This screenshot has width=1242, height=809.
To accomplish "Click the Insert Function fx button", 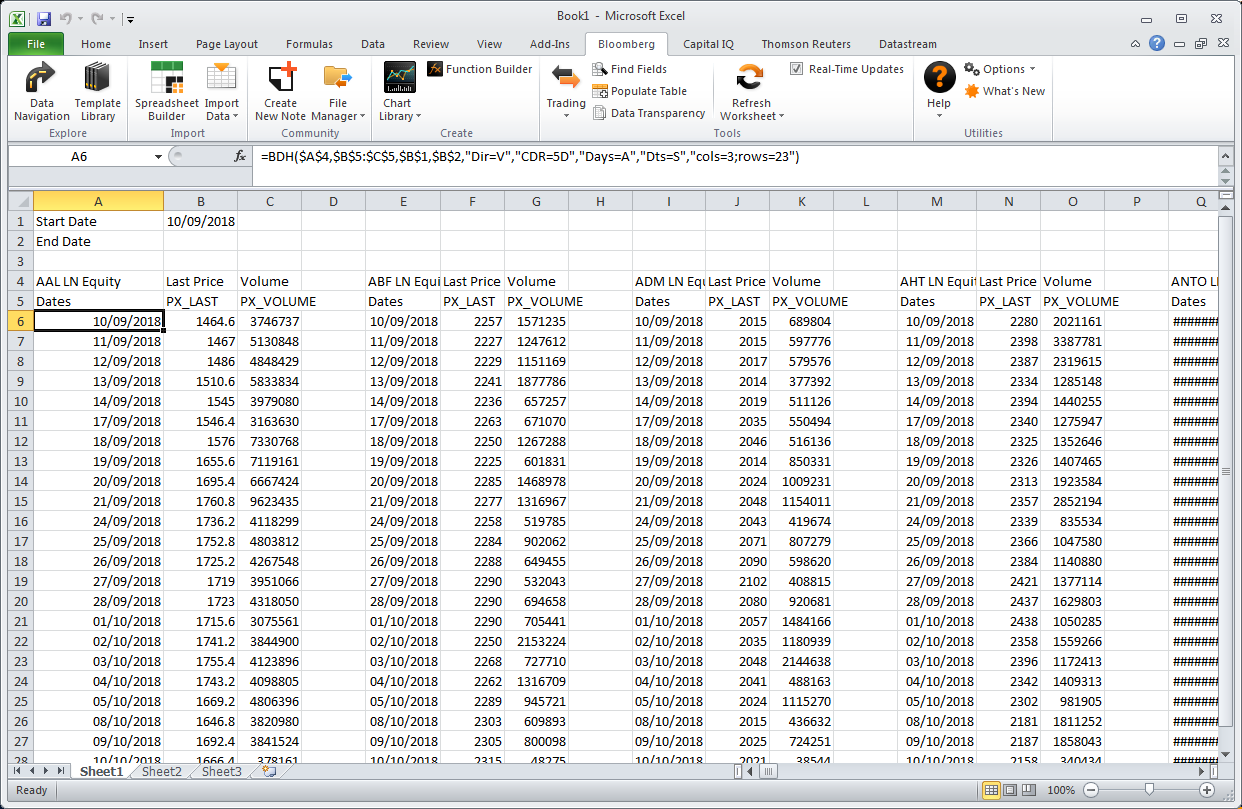I will coord(240,157).
